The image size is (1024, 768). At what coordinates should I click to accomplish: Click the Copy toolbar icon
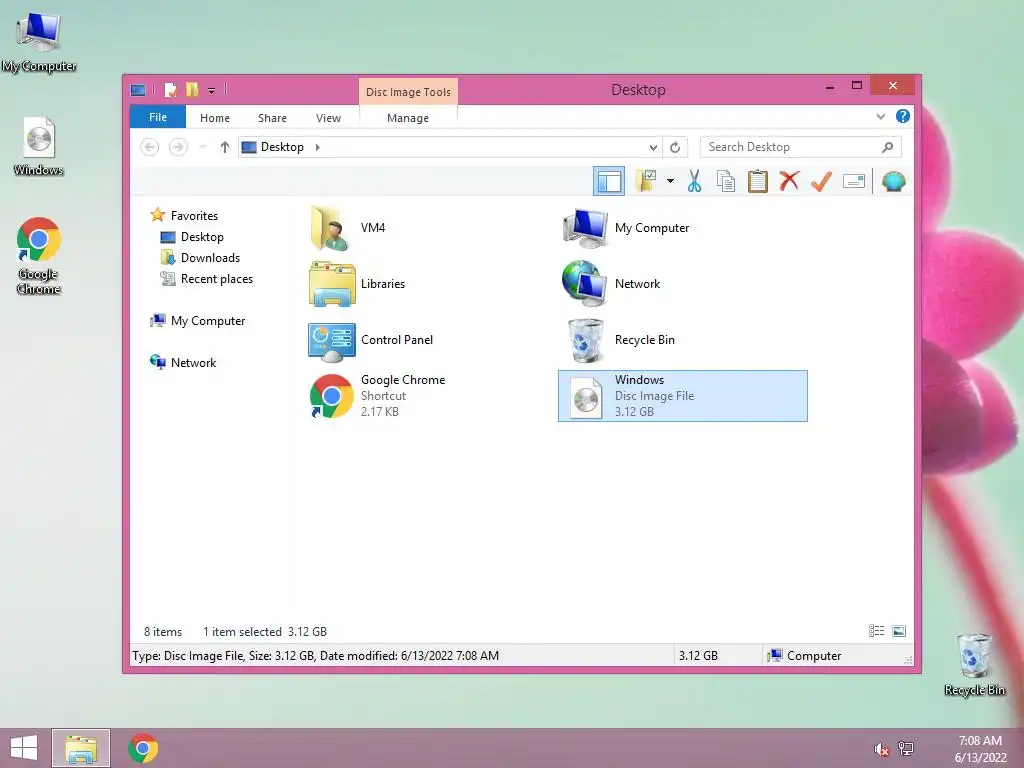point(726,181)
